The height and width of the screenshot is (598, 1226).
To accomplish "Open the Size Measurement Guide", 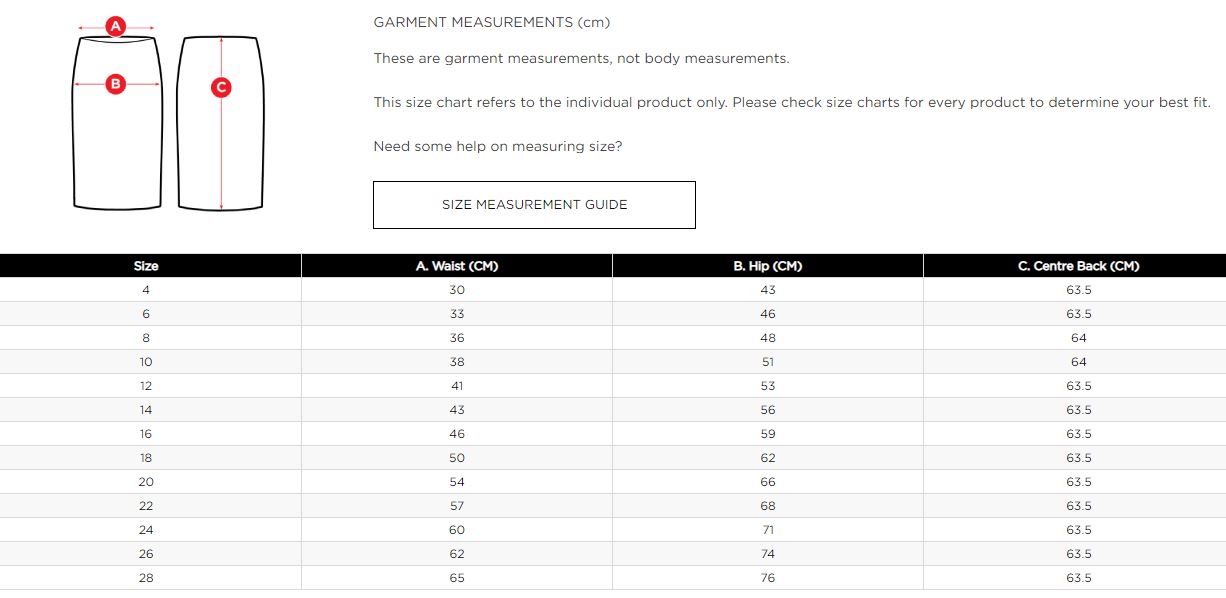I will 534,205.
